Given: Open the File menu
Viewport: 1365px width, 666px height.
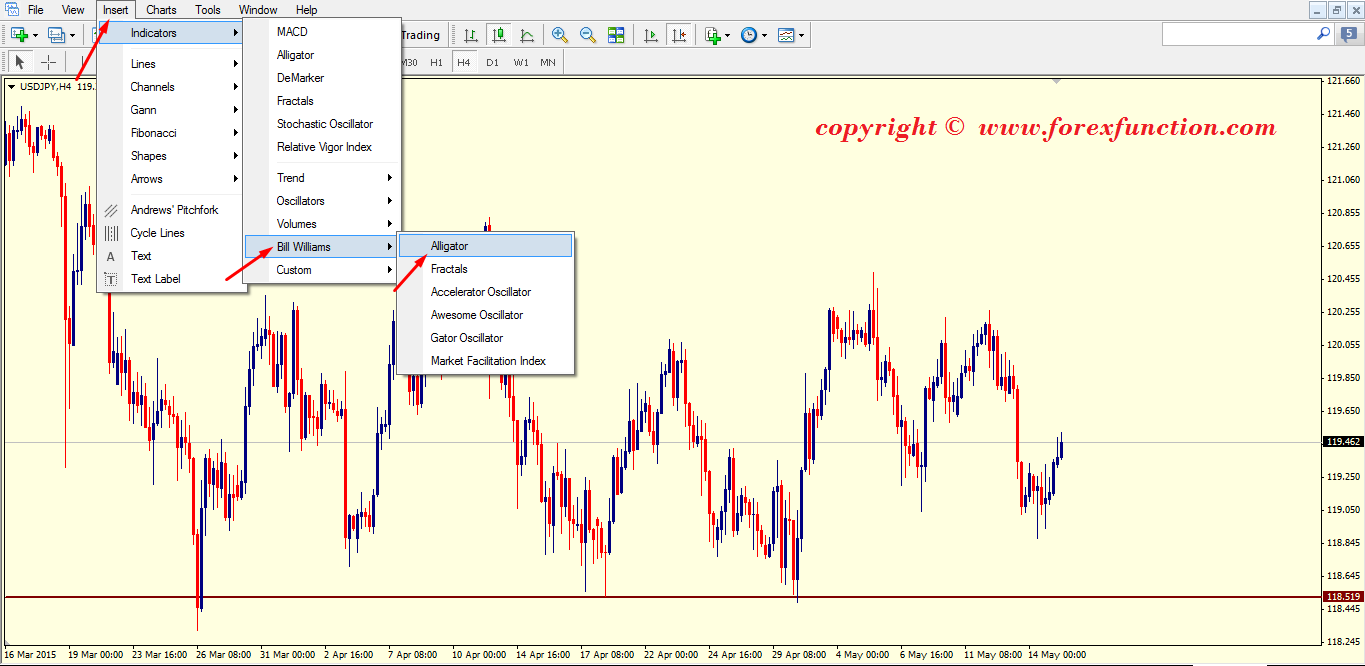Looking at the screenshot, I should click(x=36, y=10).
